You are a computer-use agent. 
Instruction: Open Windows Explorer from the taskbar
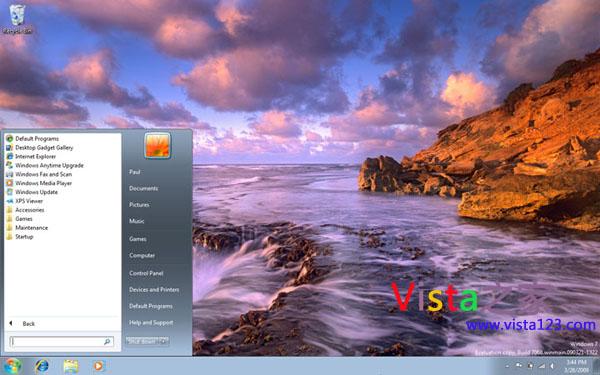coord(70,366)
